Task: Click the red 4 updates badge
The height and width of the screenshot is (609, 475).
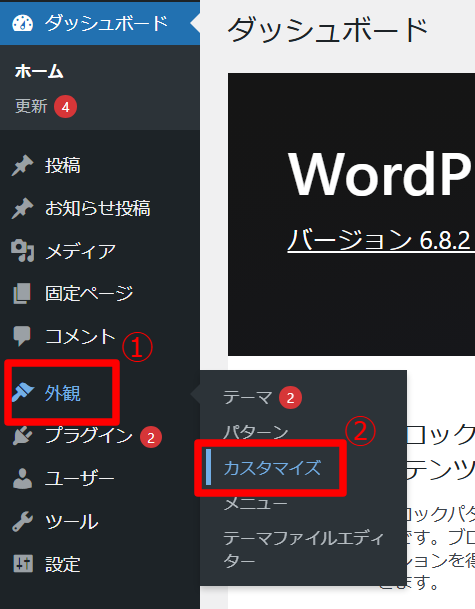Action: (x=65, y=107)
